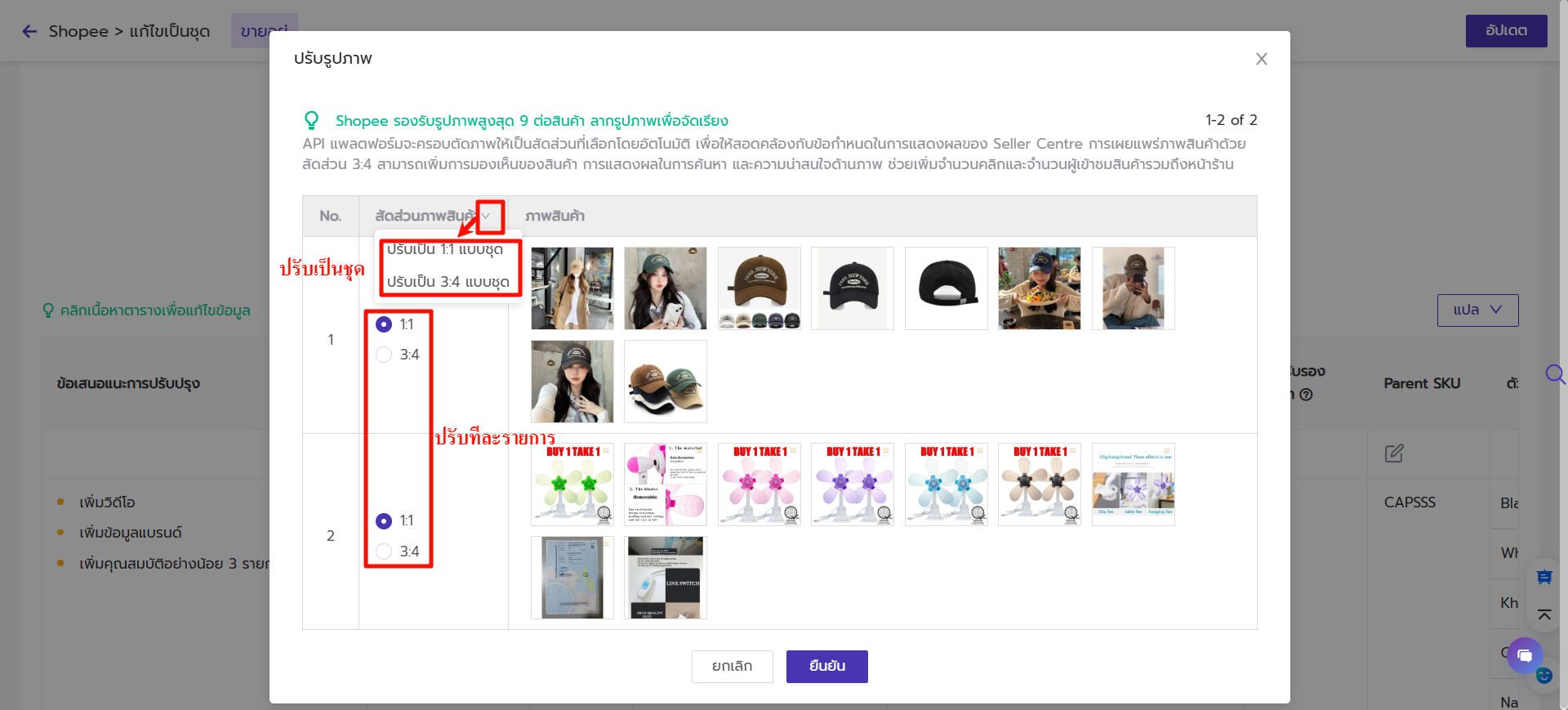Select pink fan material description thumbnail
The height and width of the screenshot is (710, 1568).
[x=666, y=484]
